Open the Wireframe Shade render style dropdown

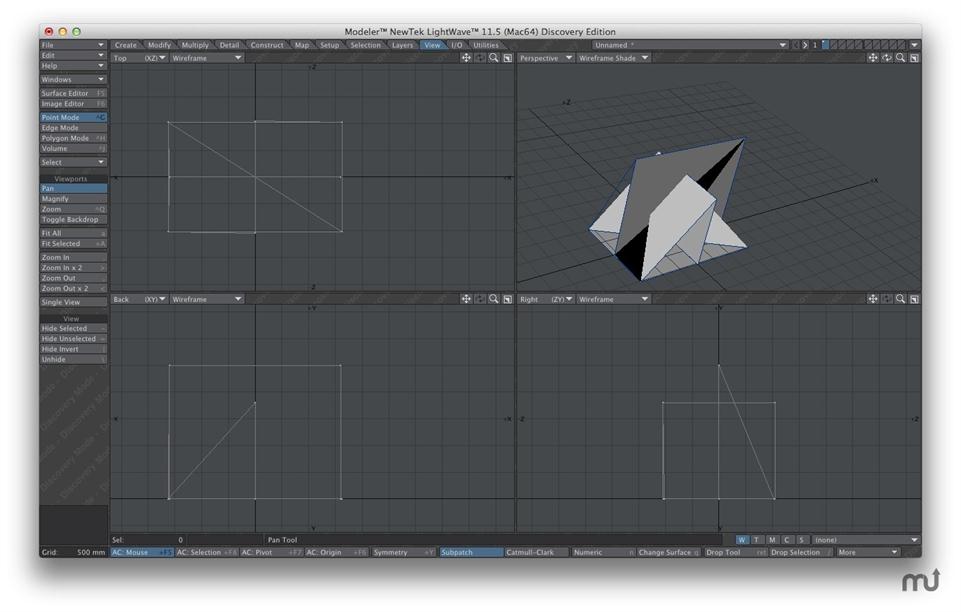click(613, 58)
